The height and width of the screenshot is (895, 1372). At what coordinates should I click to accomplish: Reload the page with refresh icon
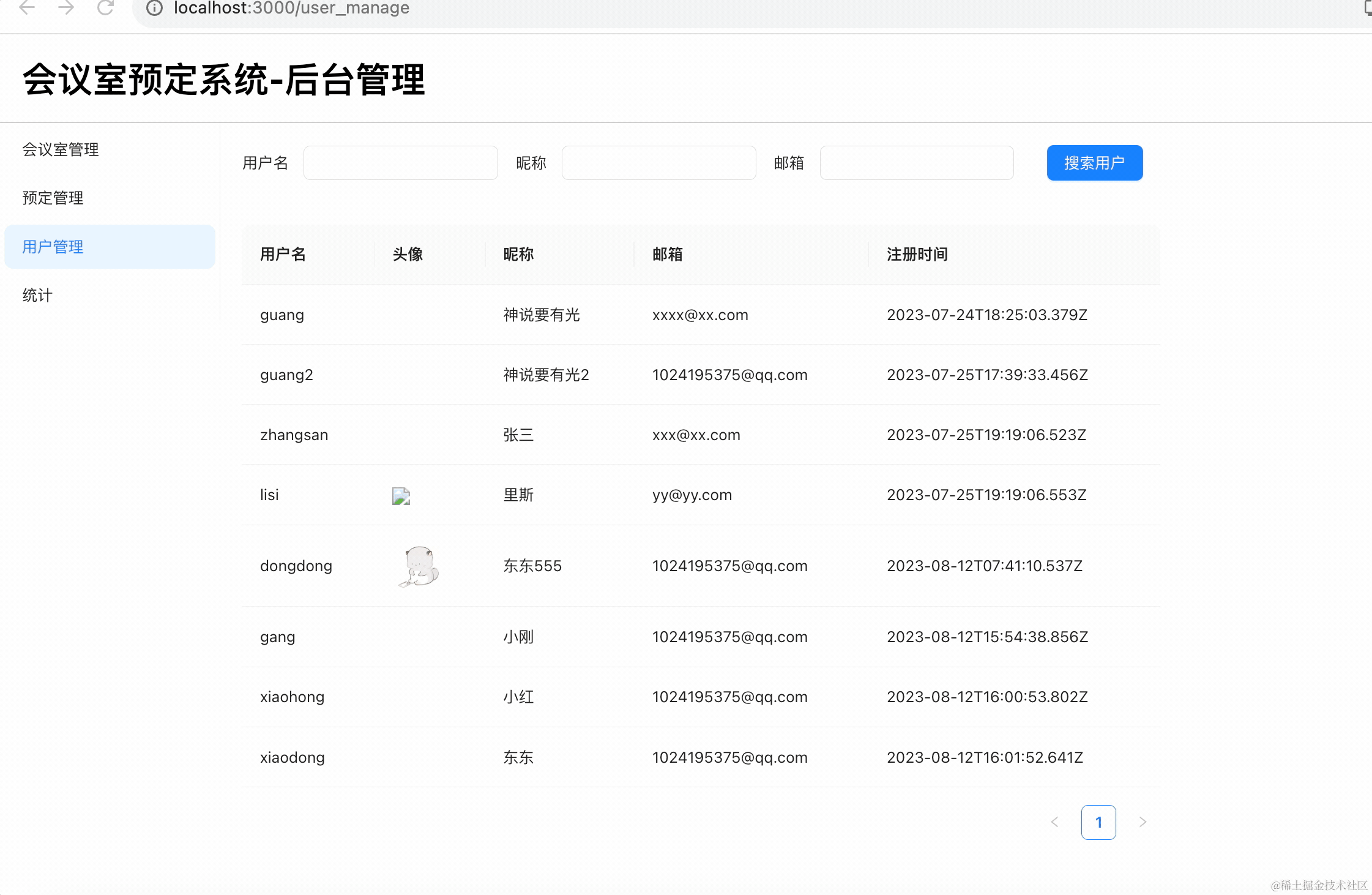tap(106, 8)
